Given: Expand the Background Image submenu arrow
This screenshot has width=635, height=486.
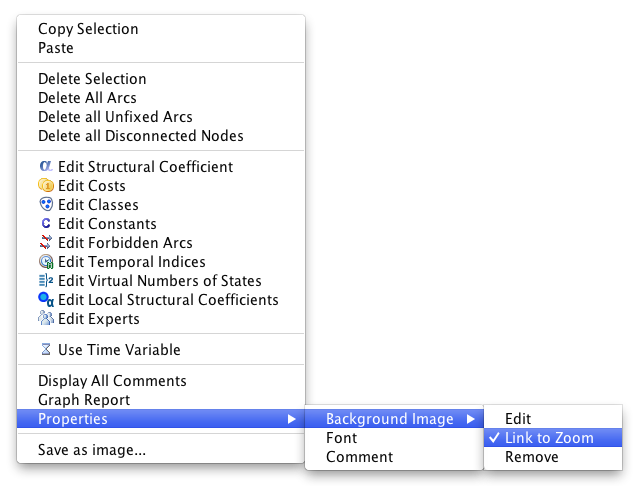Looking at the screenshot, I should [x=470, y=419].
